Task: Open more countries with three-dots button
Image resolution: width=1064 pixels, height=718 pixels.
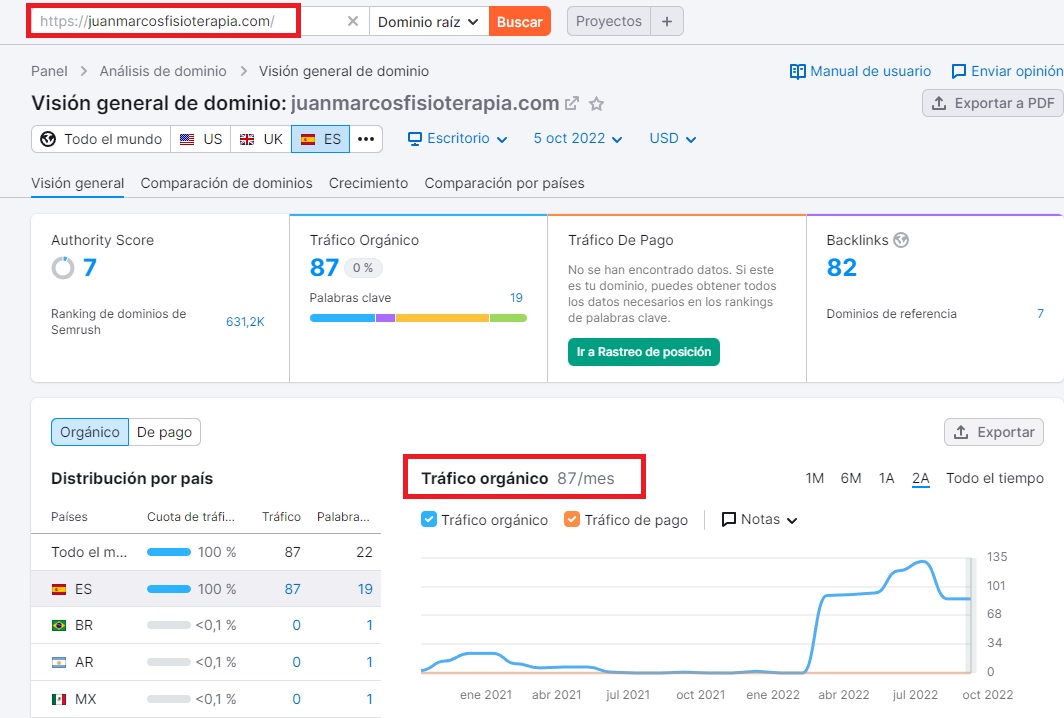Action: coord(366,139)
